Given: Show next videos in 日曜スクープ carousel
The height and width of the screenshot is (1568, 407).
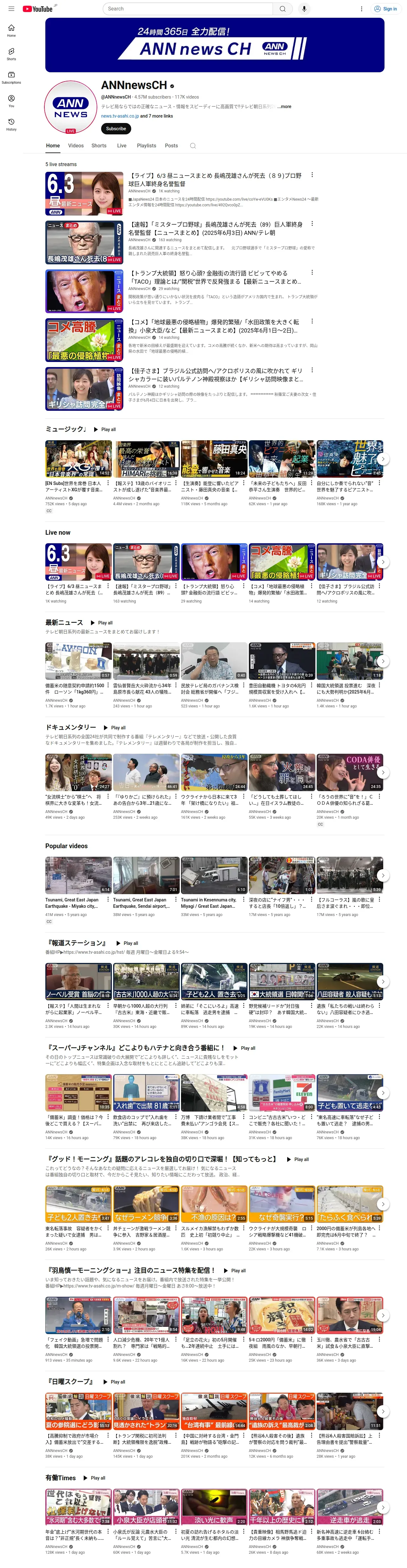Looking at the screenshot, I should point(382,1411).
